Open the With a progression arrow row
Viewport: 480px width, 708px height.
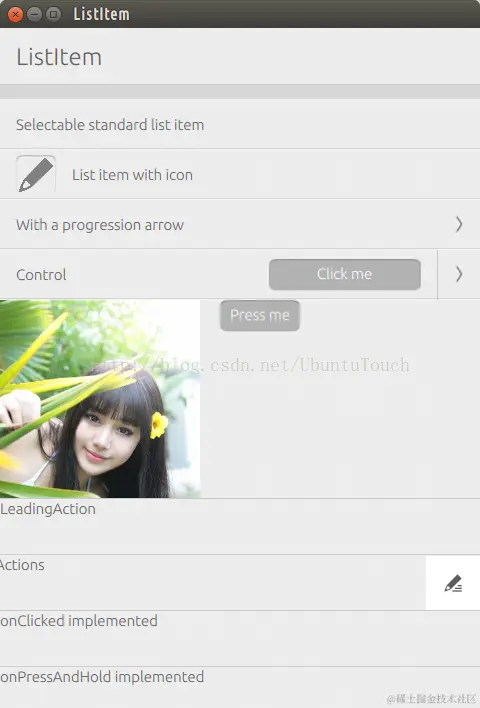[240, 224]
